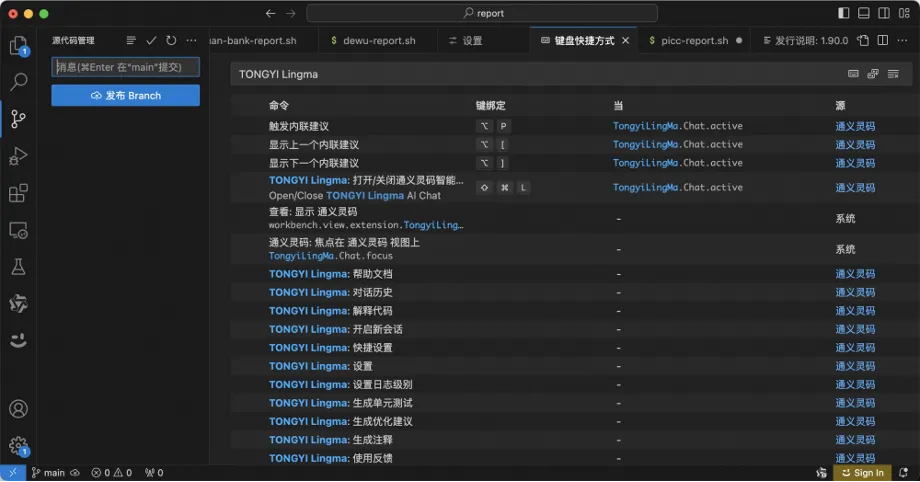Open the Search view in activity bar
This screenshot has width=920, height=482.
[18, 82]
